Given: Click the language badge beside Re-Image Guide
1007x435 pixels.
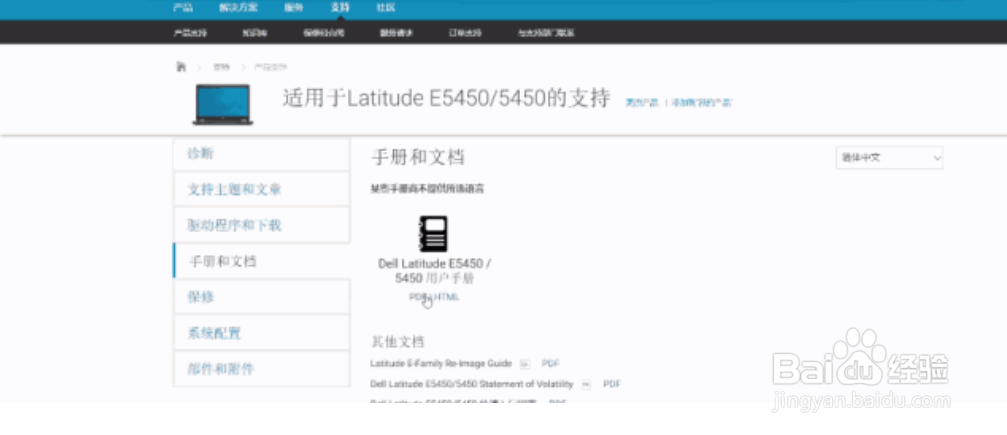Looking at the screenshot, I should pyautogui.click(x=525, y=364).
